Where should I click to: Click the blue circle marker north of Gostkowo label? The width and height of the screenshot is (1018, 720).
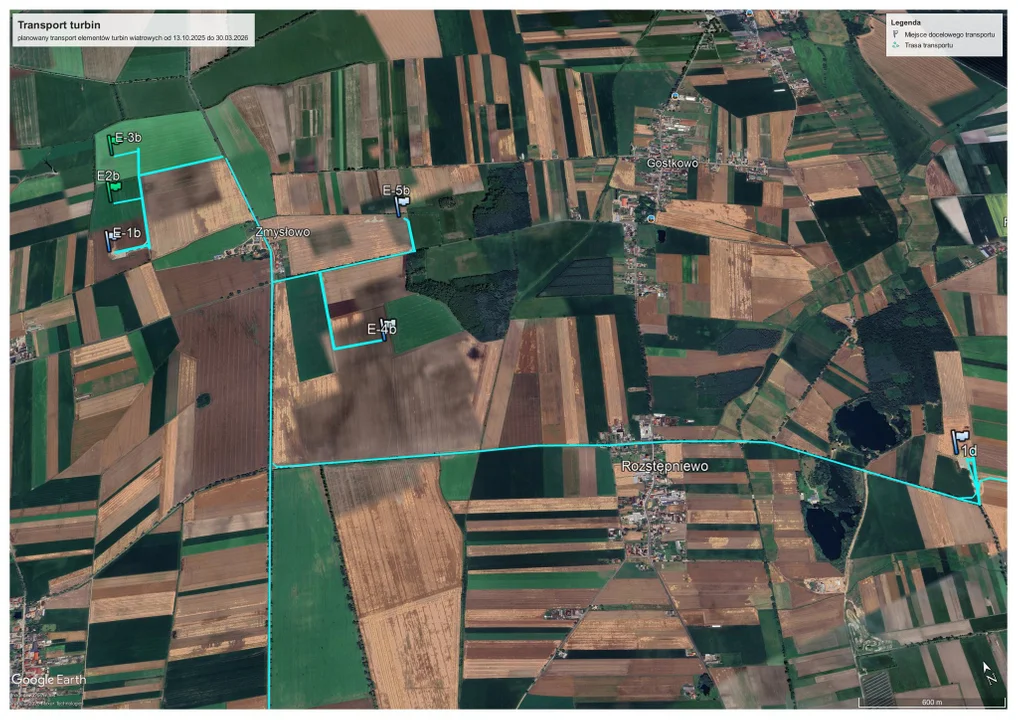(676, 96)
